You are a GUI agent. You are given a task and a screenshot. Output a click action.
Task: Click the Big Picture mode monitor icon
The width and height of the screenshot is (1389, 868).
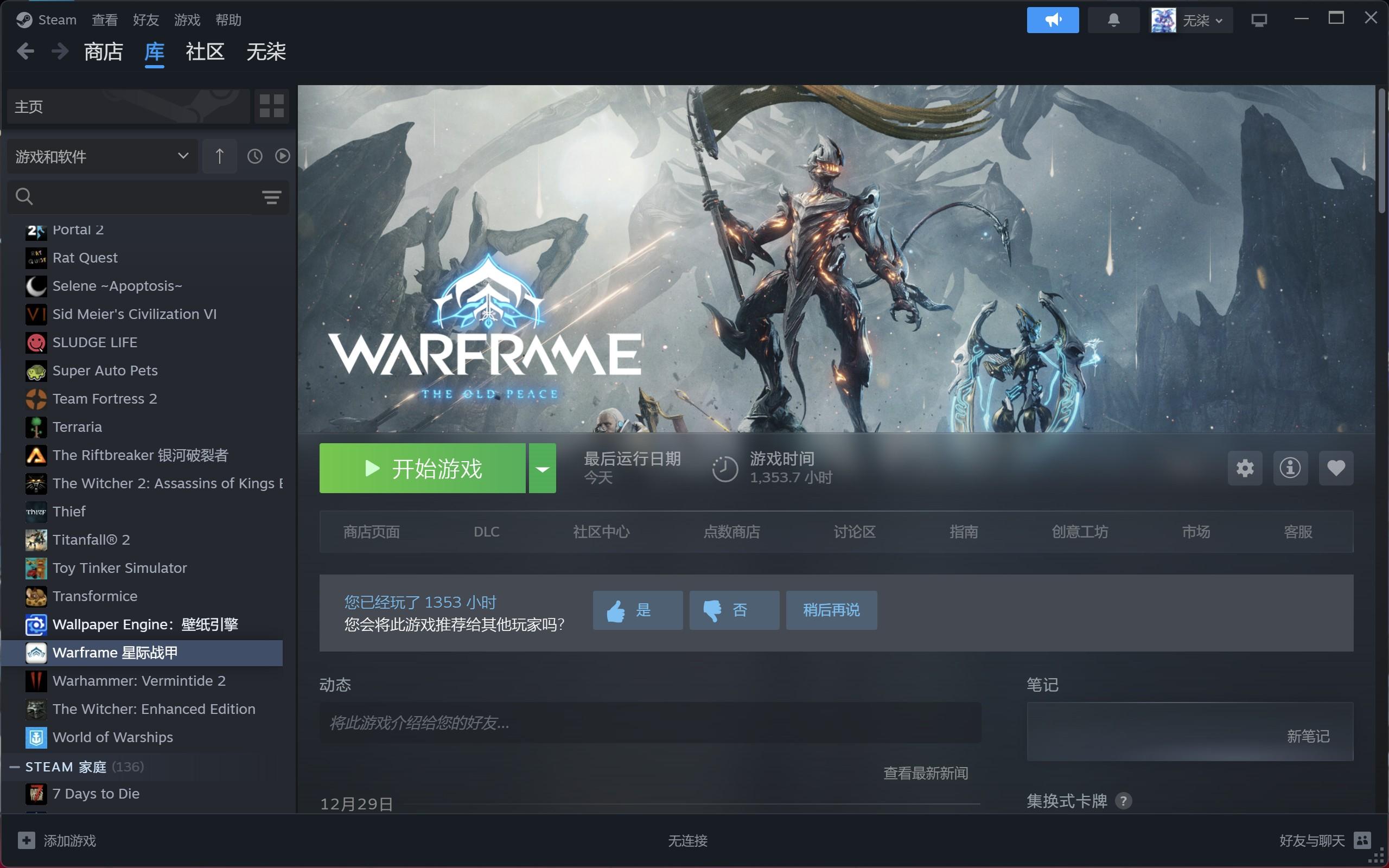tap(1259, 20)
